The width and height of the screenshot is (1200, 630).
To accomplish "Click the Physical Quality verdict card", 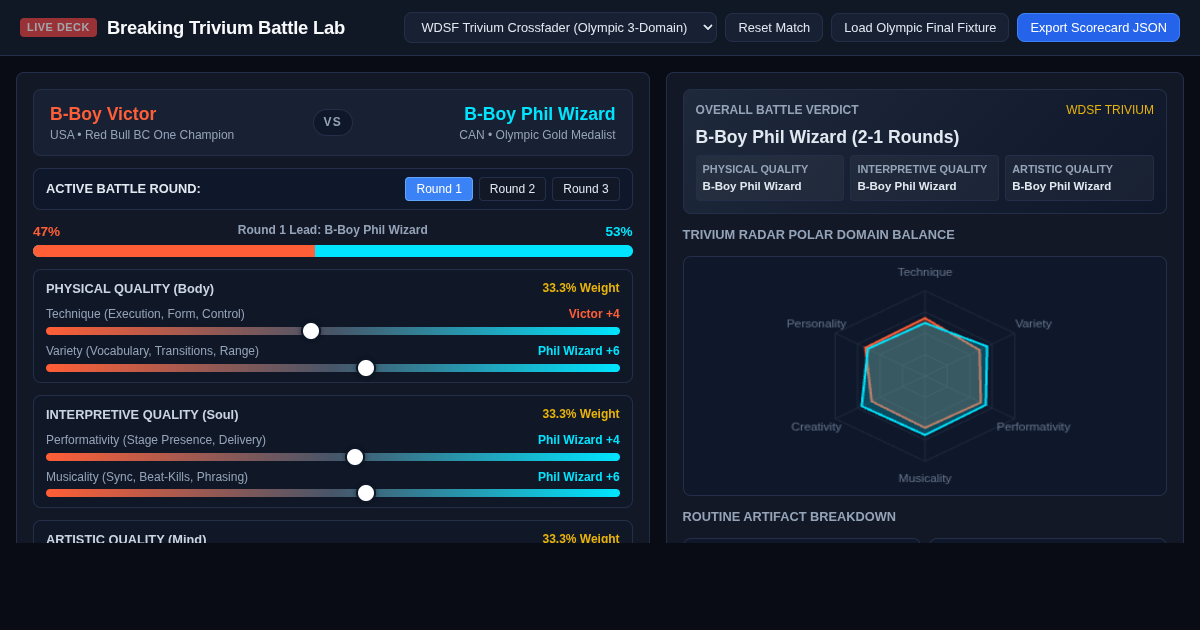I will (770, 178).
